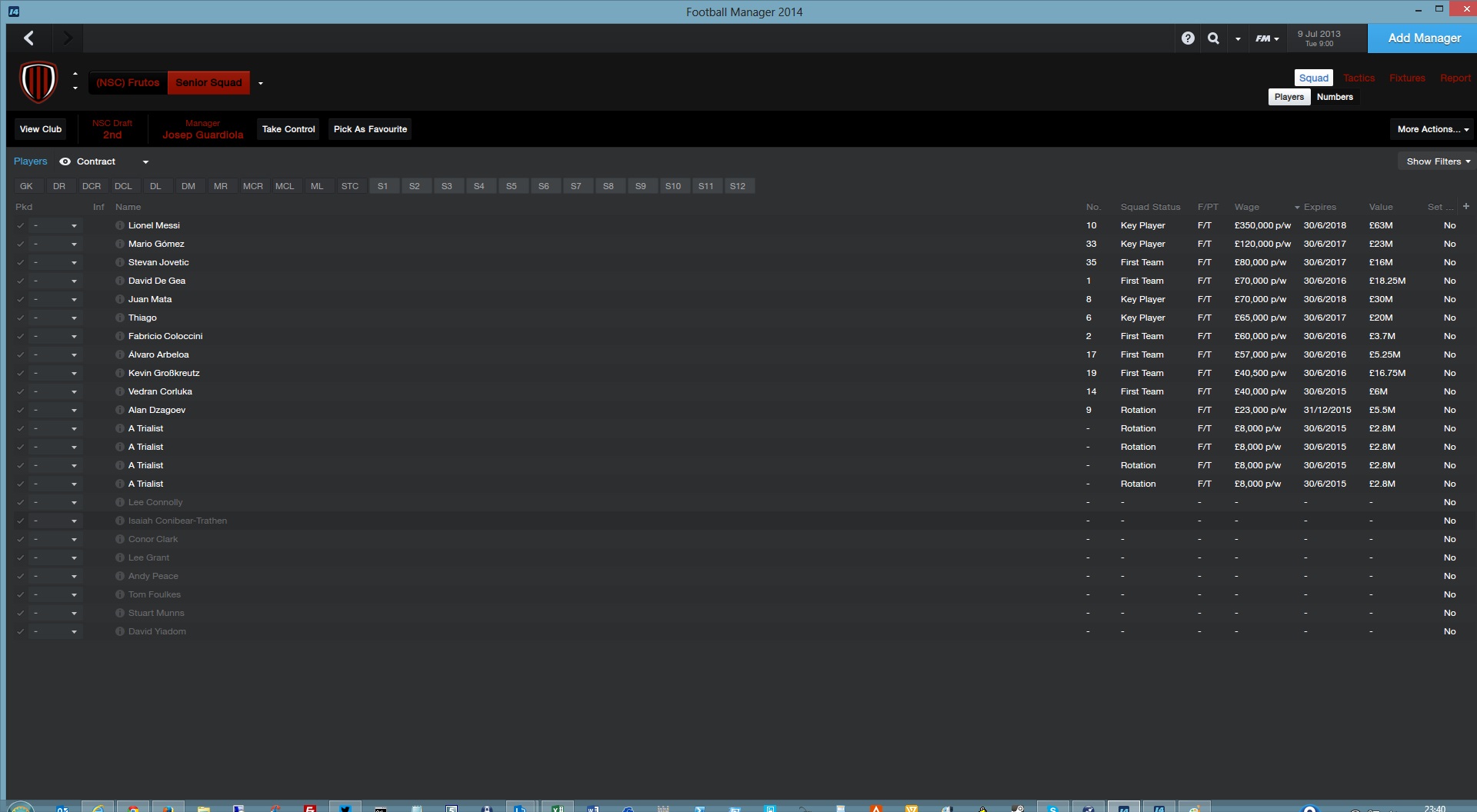1477x812 pixels.
Task: Open info icon for Vedran Corluka
Action: coord(120,391)
